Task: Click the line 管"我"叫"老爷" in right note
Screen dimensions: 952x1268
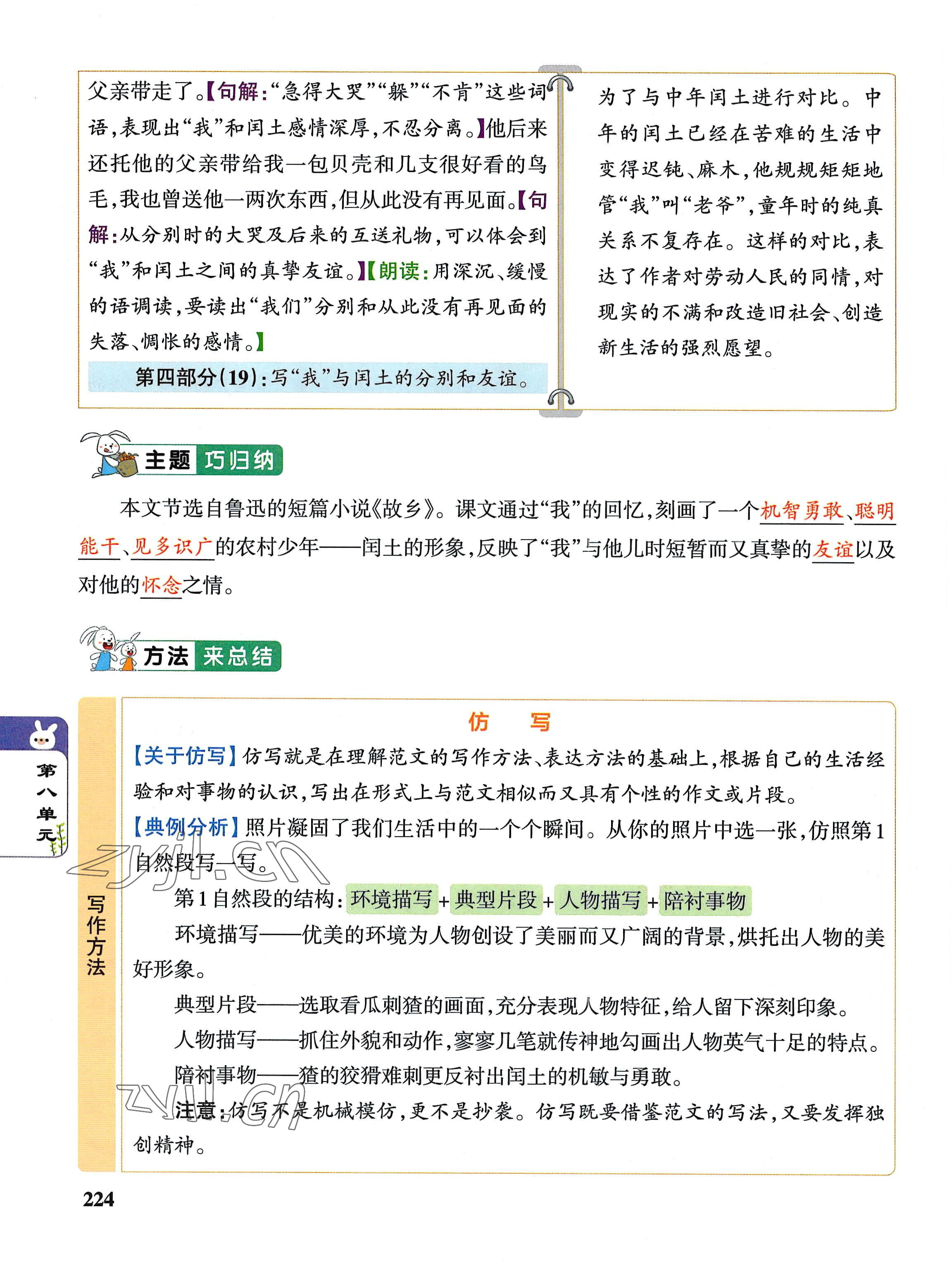Action: (x=739, y=205)
